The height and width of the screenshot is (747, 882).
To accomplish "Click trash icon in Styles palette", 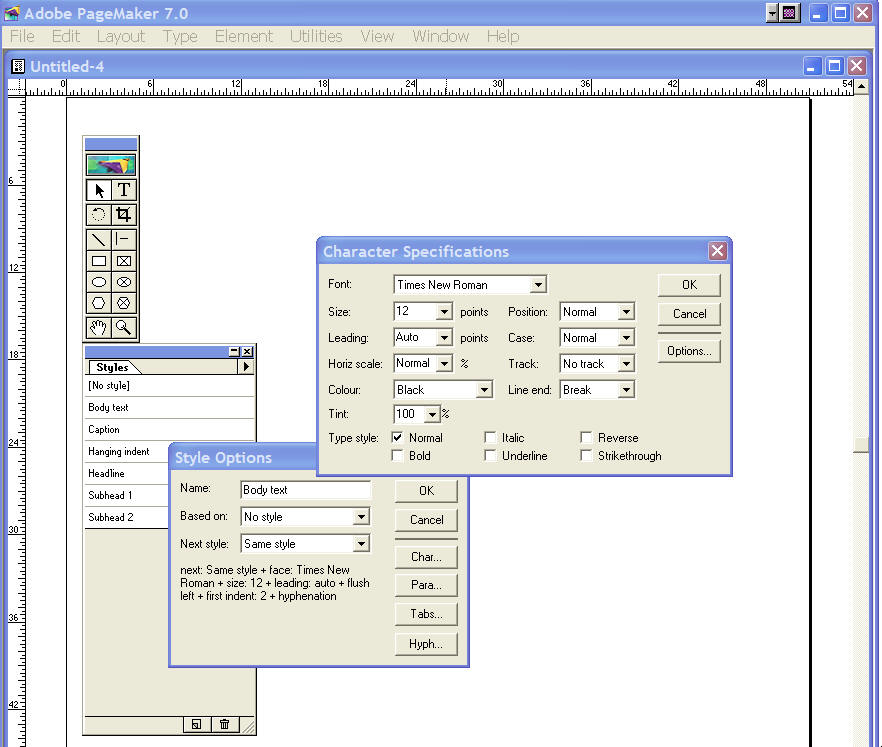I will click(x=224, y=724).
